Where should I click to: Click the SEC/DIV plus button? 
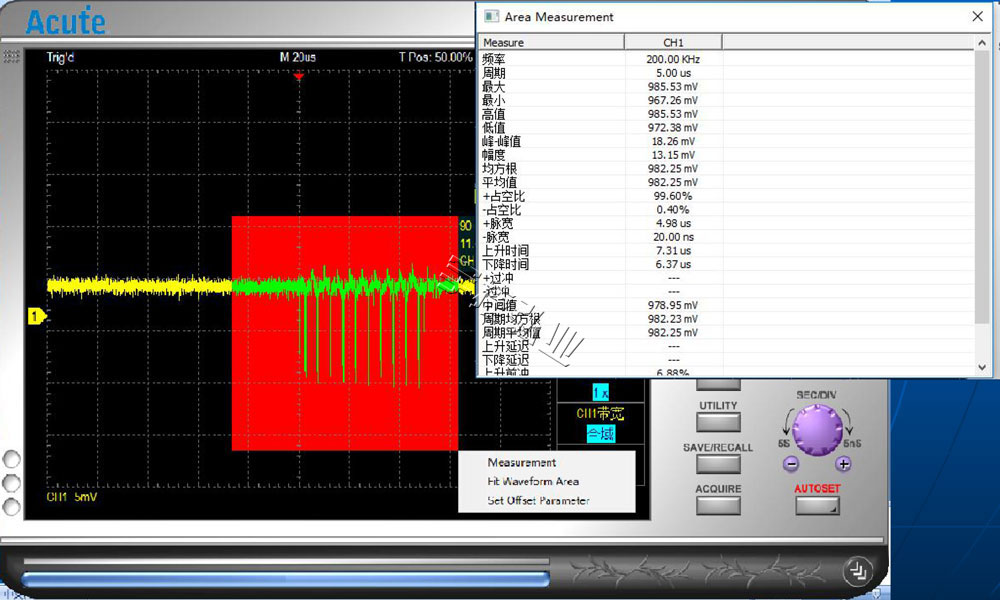tap(843, 464)
